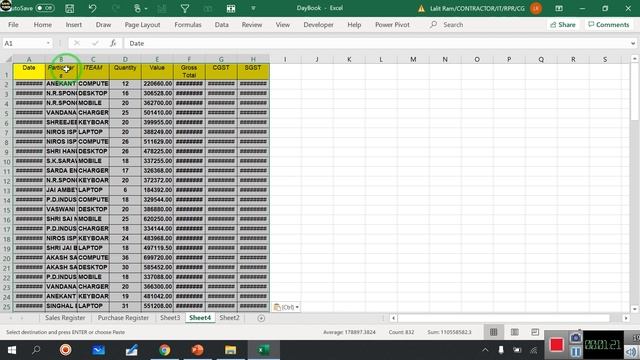The height and width of the screenshot is (360, 640).
Task: Select column M header
Action: pos(413,59)
